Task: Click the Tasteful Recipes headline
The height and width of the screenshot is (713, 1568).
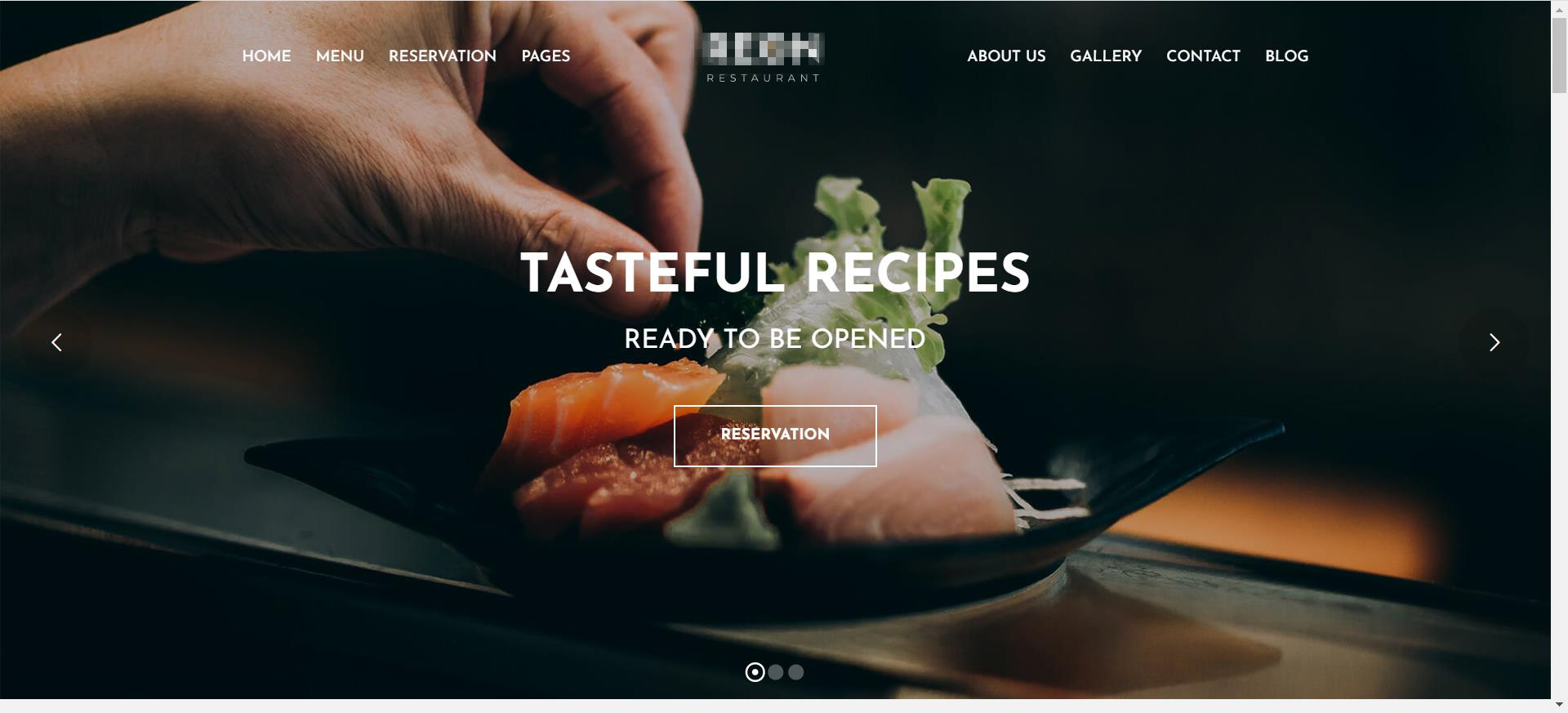Action: pyautogui.click(x=775, y=273)
